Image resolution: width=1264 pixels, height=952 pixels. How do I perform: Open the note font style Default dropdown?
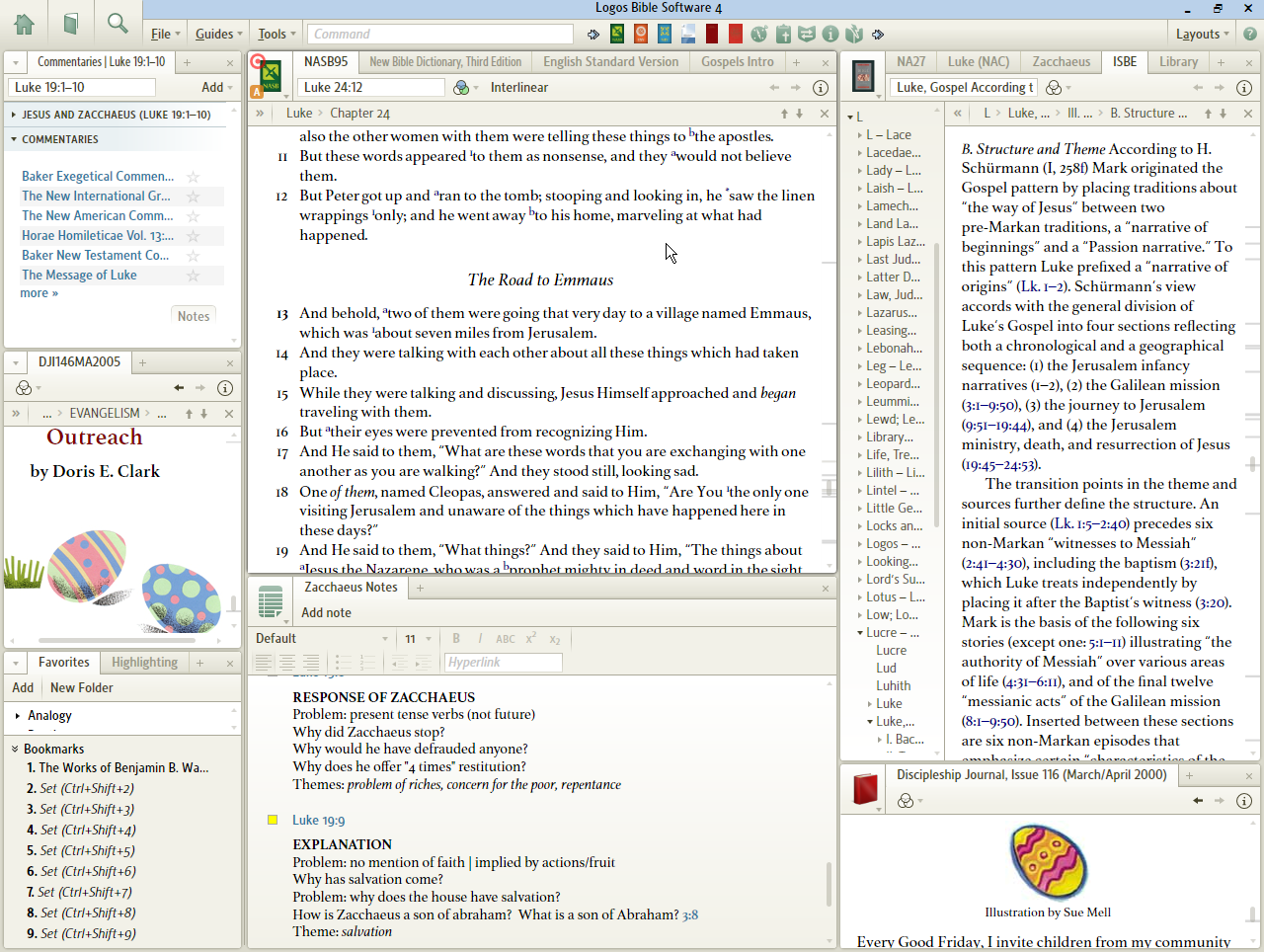322,639
